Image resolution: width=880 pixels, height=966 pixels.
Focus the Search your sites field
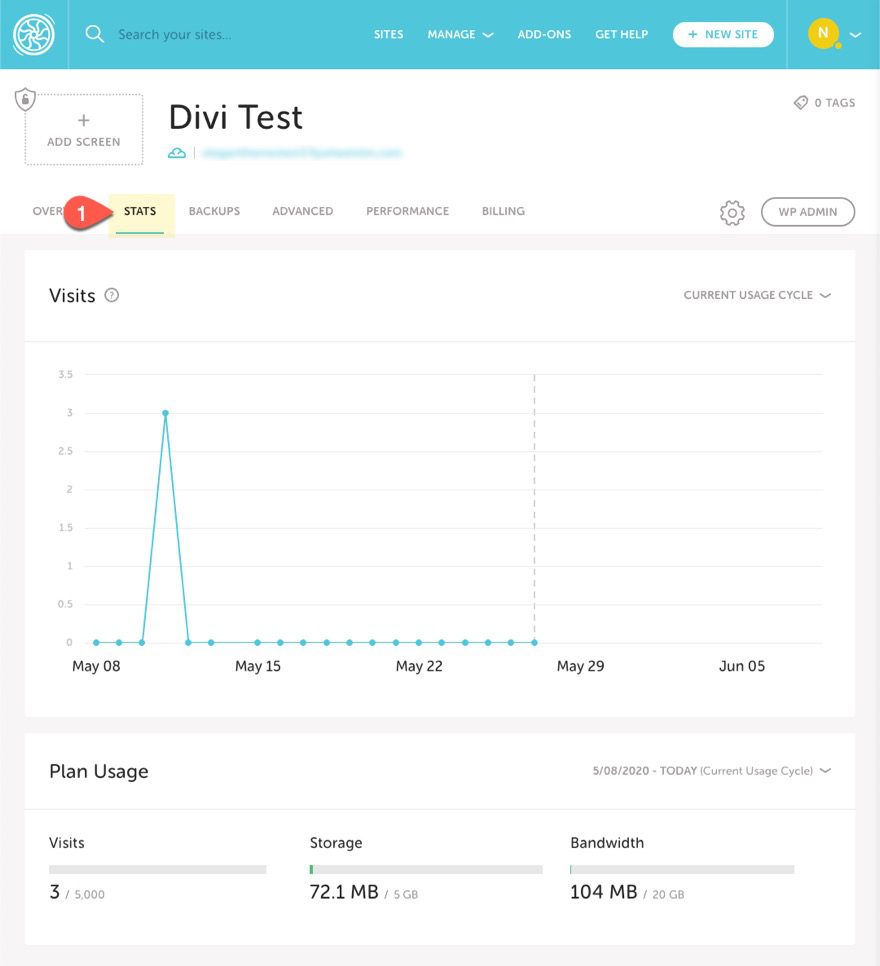pyautogui.click(x=174, y=34)
